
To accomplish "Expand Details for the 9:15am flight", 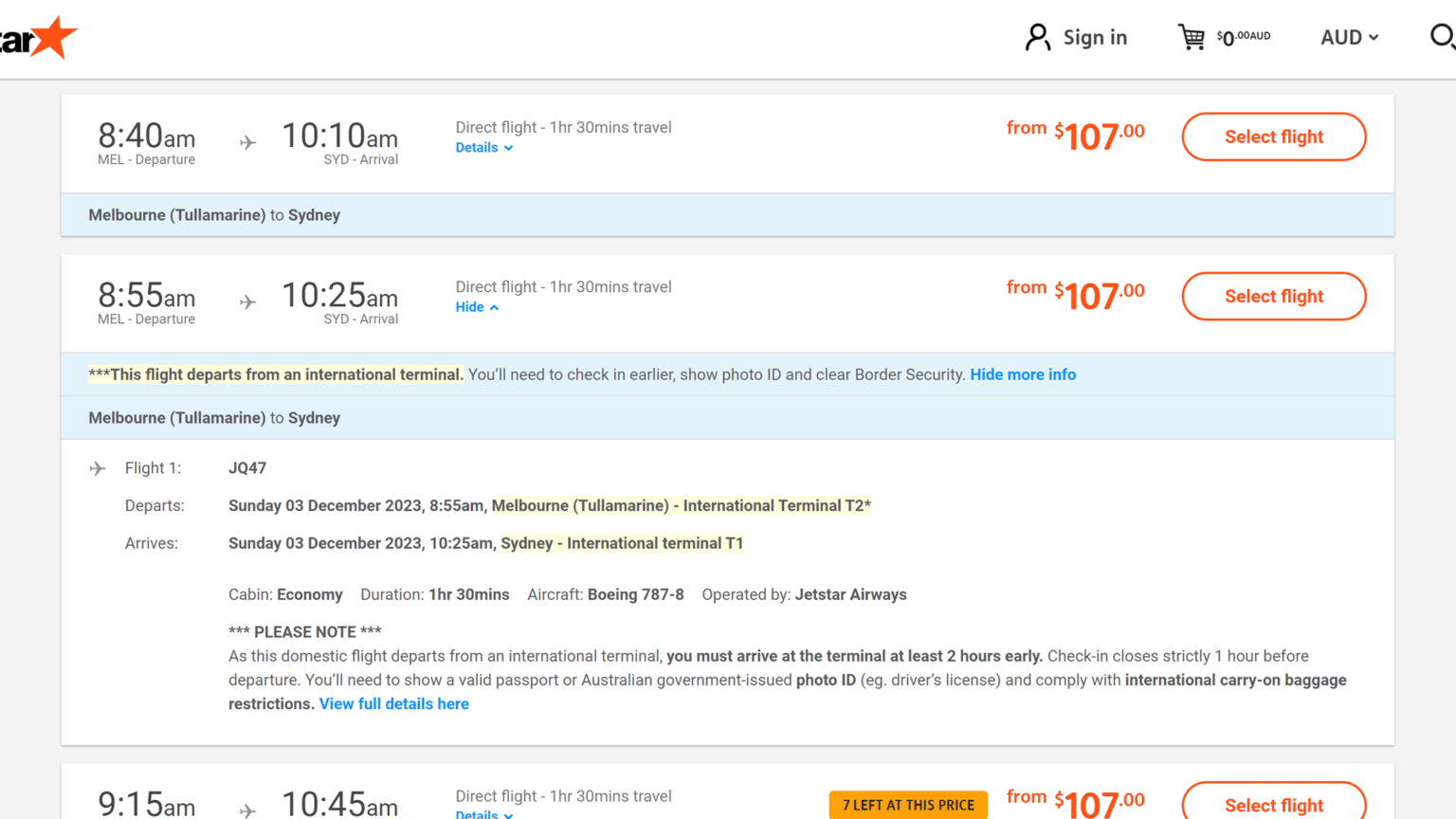I will click(x=483, y=813).
